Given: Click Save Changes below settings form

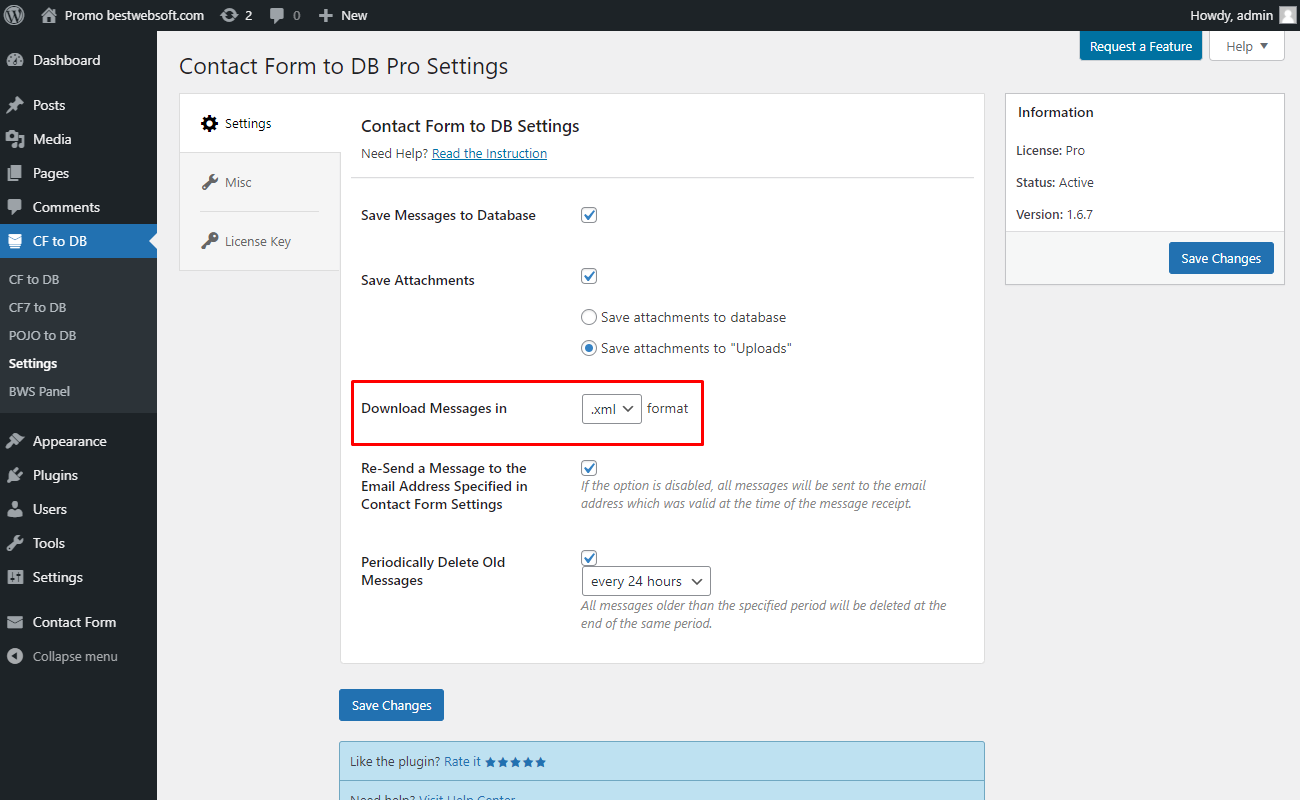Looking at the screenshot, I should coord(391,705).
